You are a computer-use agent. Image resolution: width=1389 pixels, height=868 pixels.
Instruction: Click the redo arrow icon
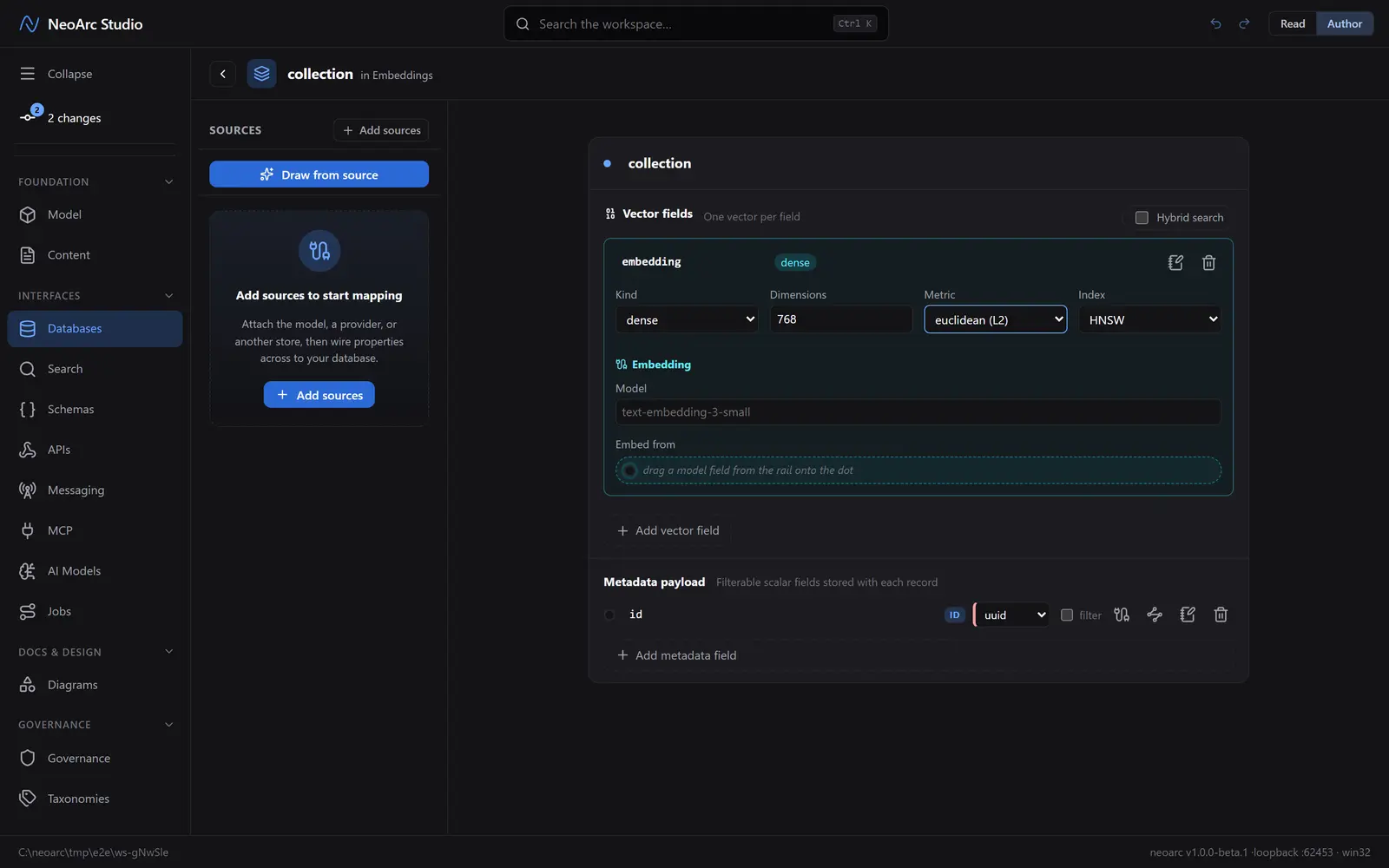click(1244, 23)
